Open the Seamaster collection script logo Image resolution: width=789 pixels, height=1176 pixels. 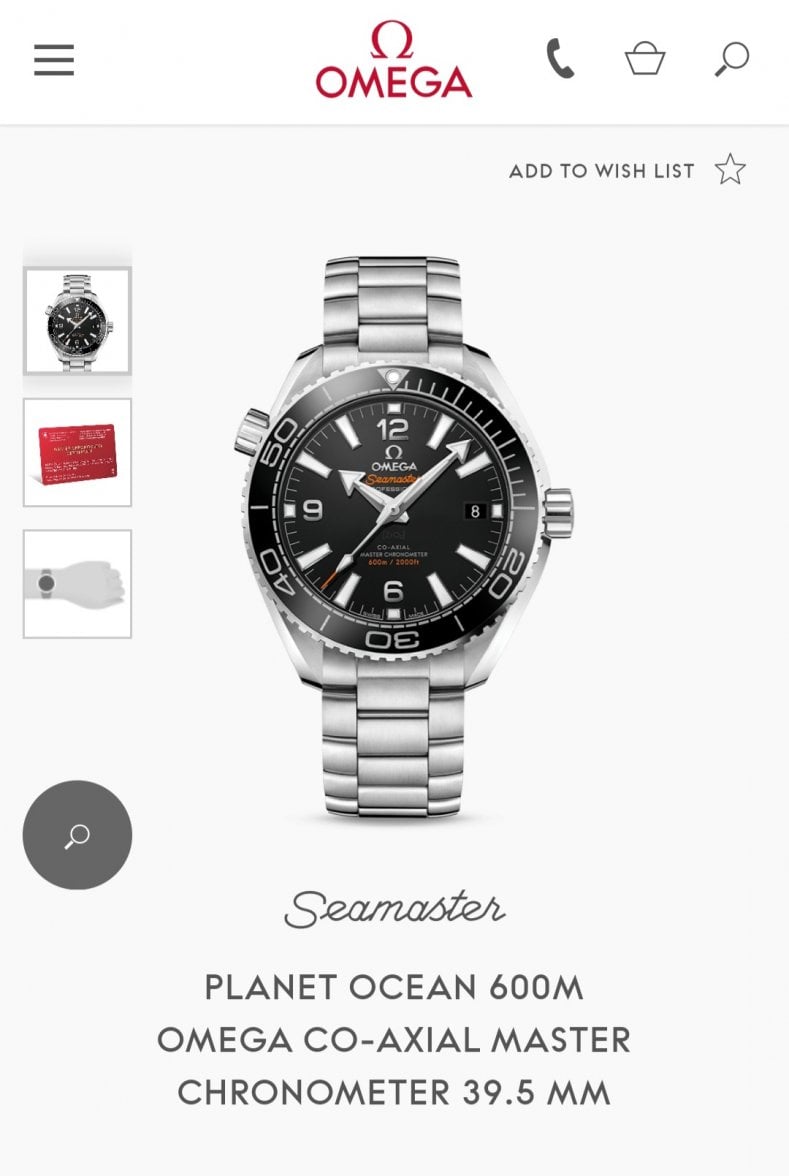pos(394,909)
